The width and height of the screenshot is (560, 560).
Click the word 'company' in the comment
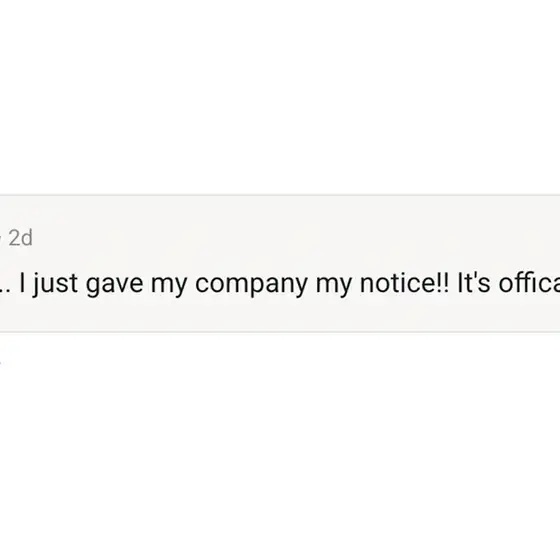pos(251,284)
